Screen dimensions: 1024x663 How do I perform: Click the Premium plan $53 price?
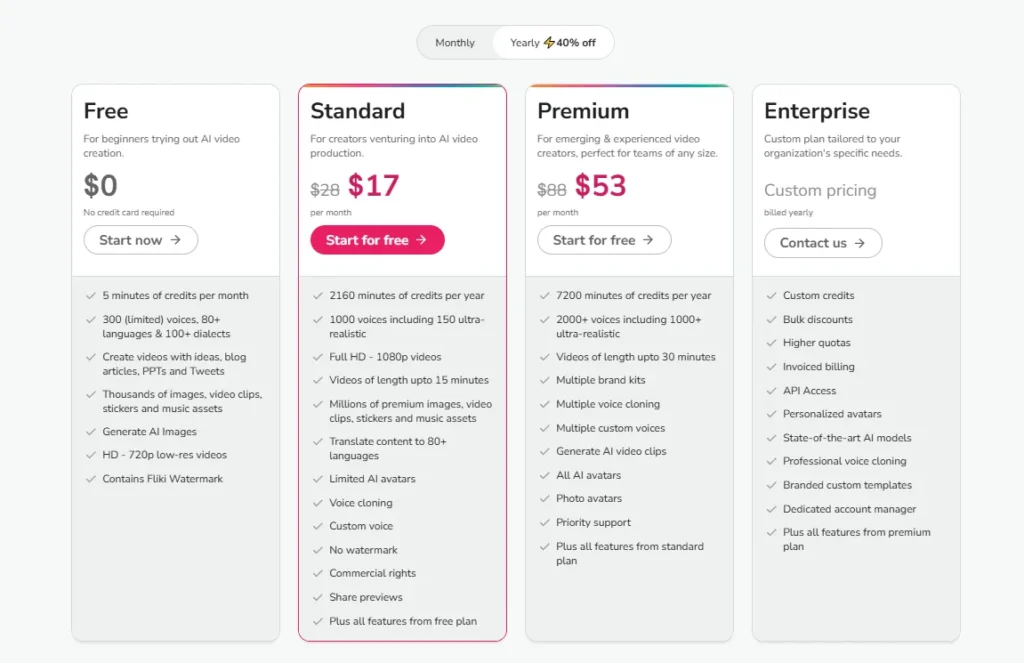600,186
